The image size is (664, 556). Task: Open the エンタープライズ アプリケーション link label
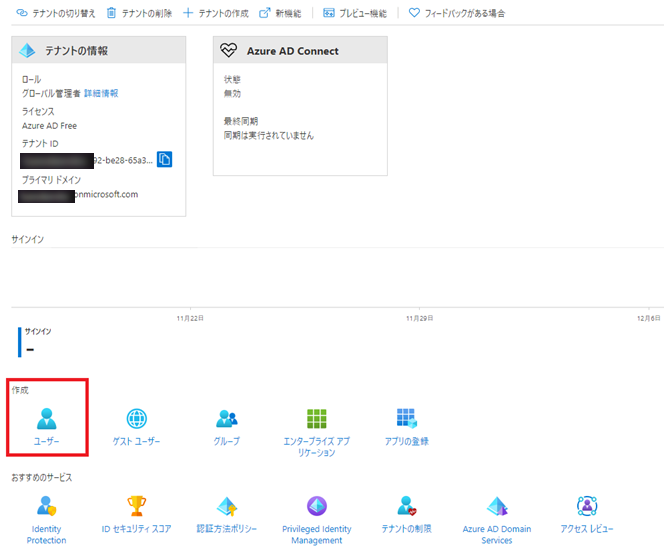pyautogui.click(x=316, y=447)
